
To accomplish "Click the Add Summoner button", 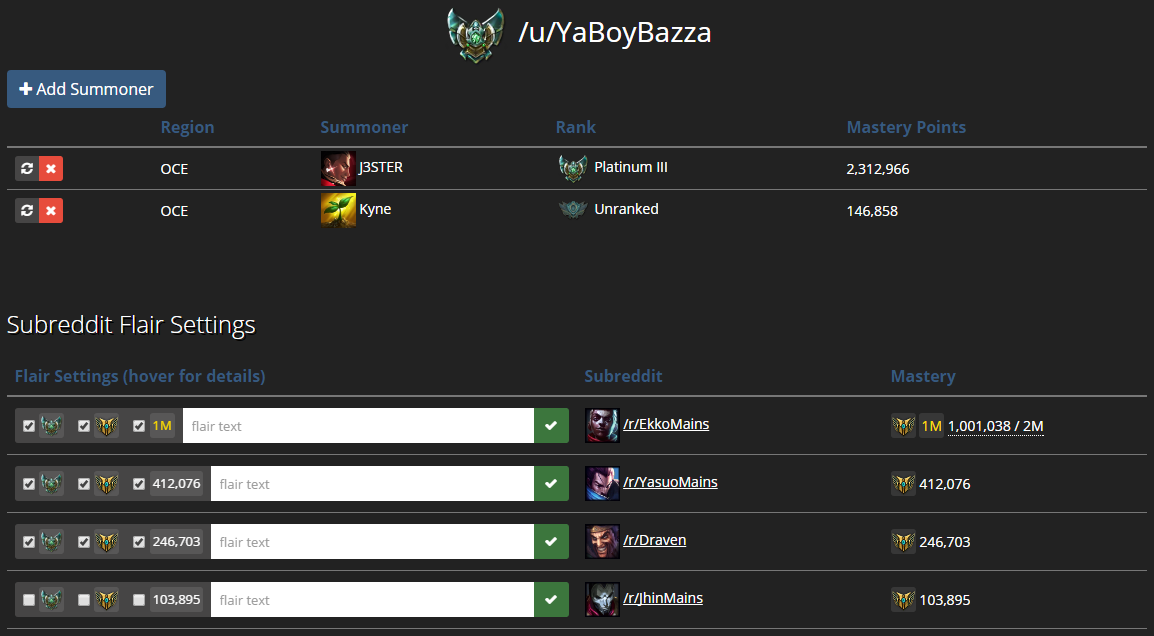I will [86, 89].
